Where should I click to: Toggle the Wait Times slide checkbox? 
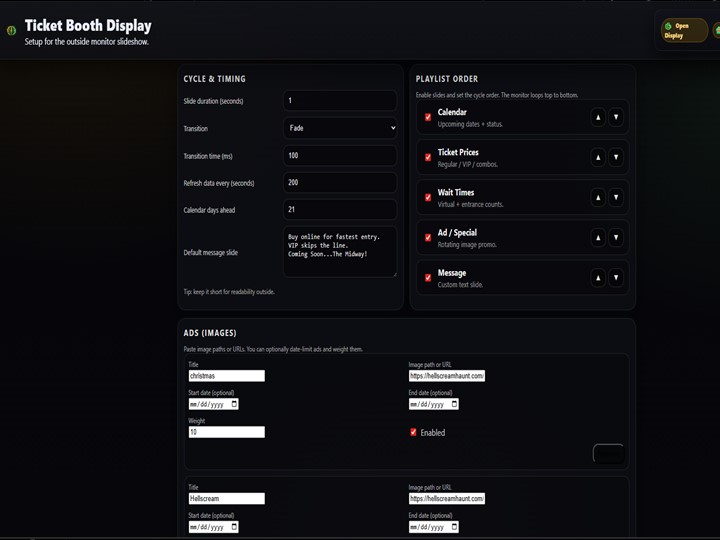point(428,197)
